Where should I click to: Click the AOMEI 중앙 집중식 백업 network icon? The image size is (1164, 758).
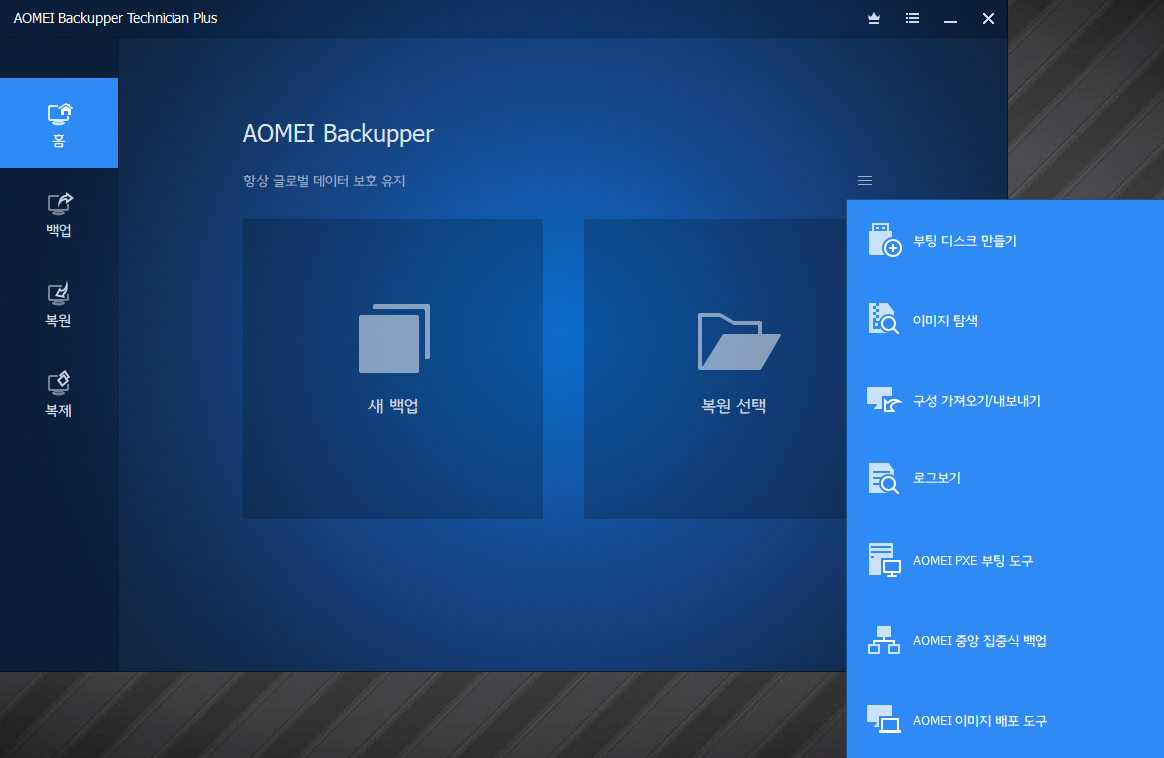tap(883, 640)
